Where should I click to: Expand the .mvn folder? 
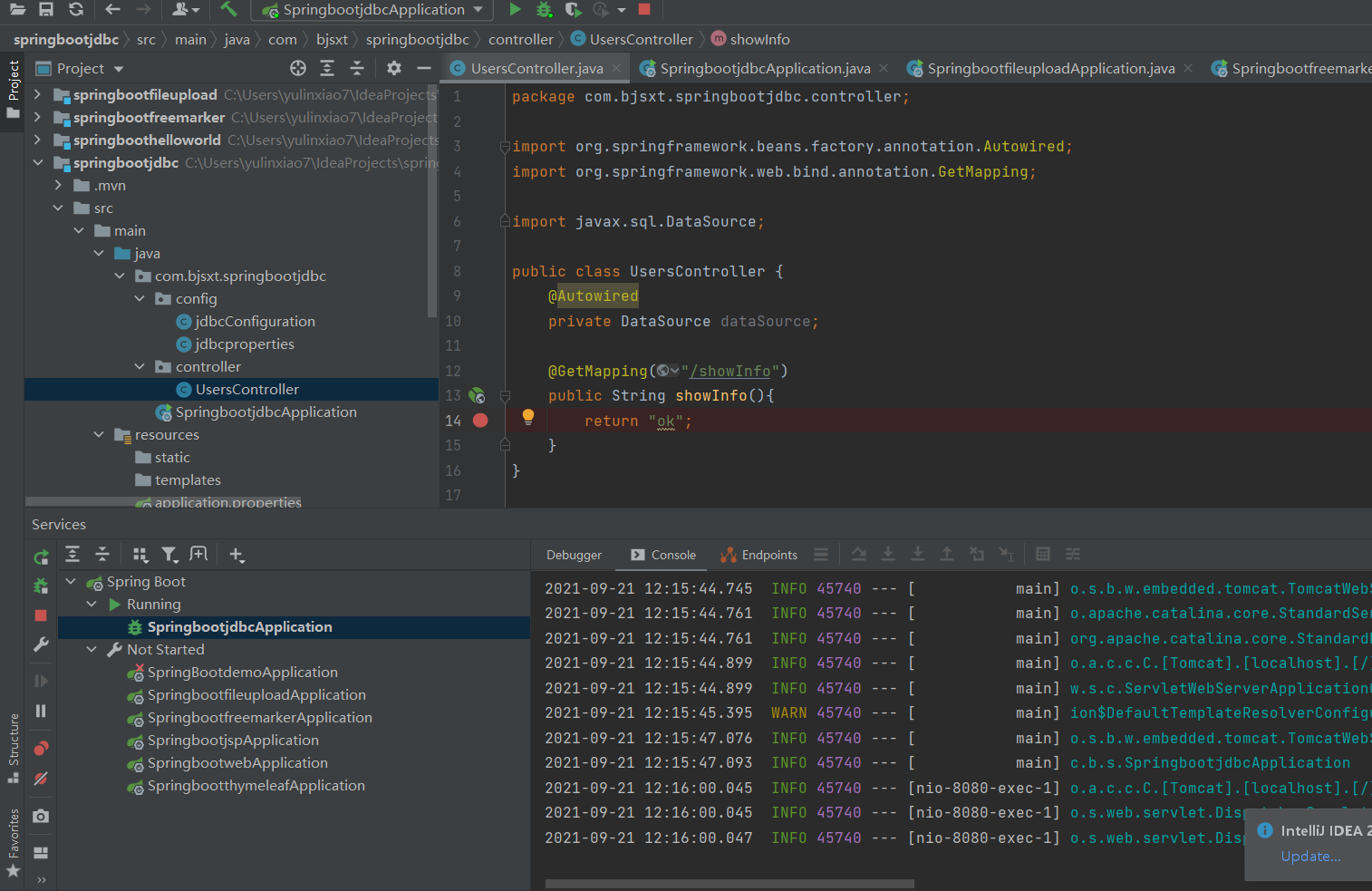58,185
